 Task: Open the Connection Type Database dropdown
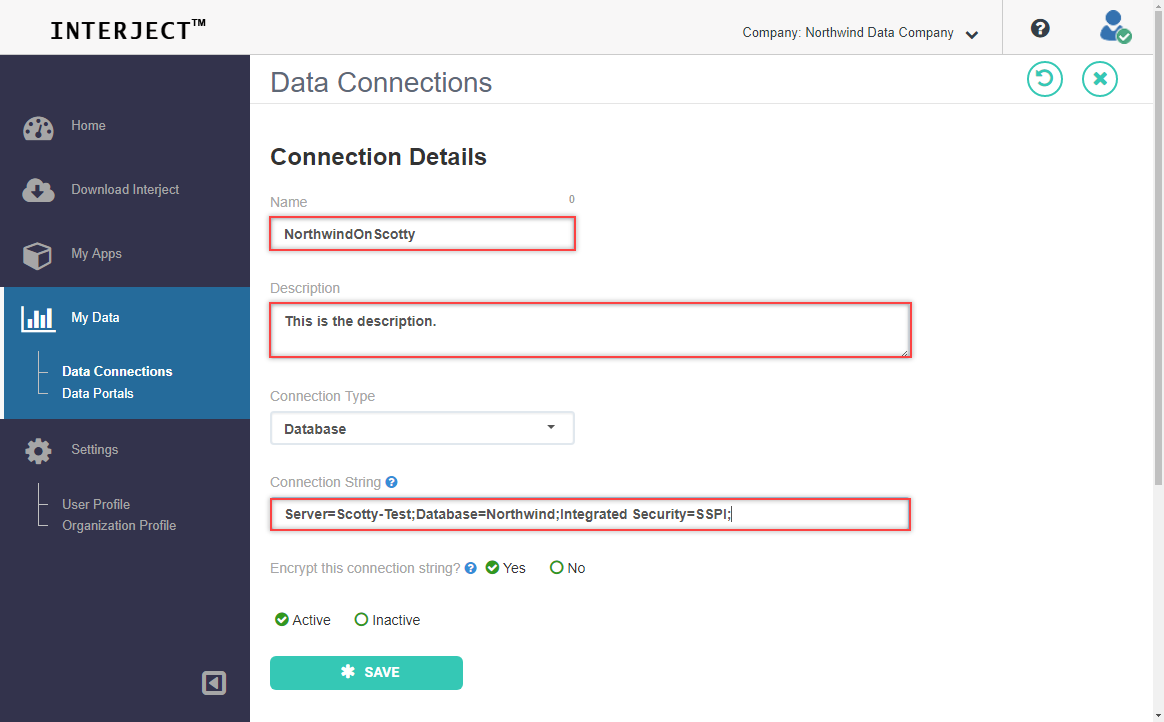(422, 429)
